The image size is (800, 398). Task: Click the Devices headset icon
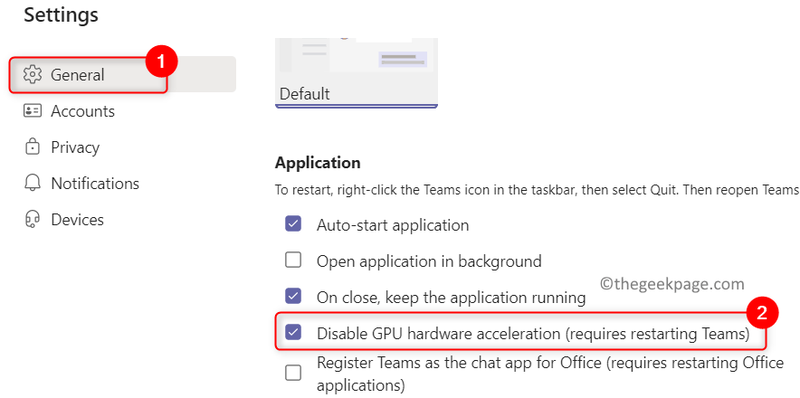pos(32,219)
